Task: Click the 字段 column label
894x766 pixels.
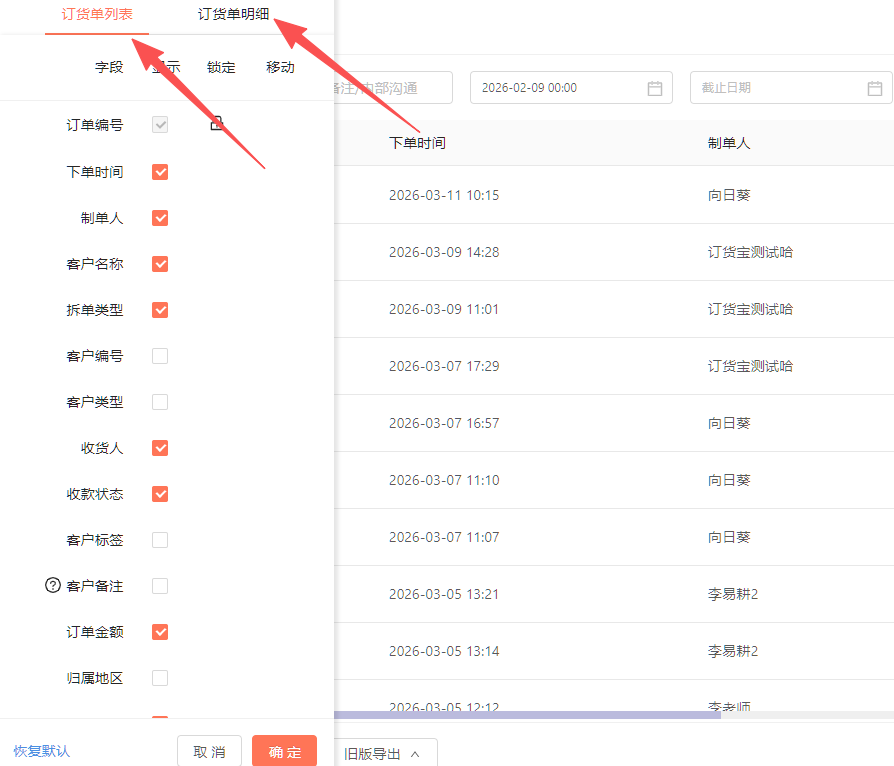Action: pos(109,67)
